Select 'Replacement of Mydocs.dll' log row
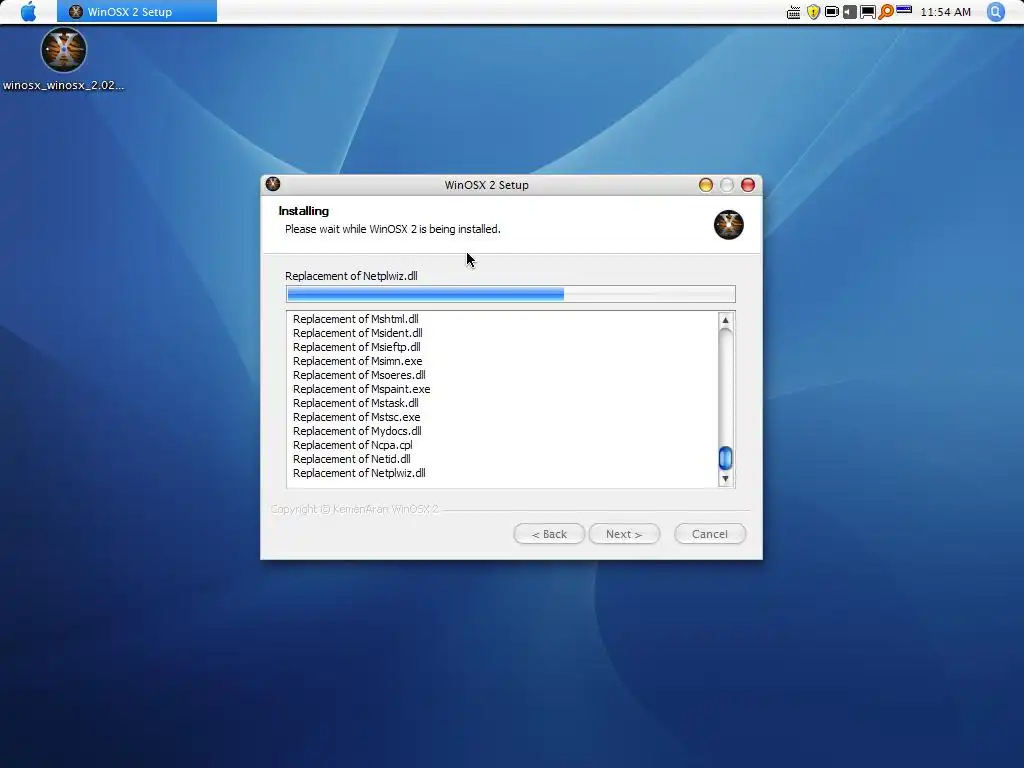 coord(357,431)
